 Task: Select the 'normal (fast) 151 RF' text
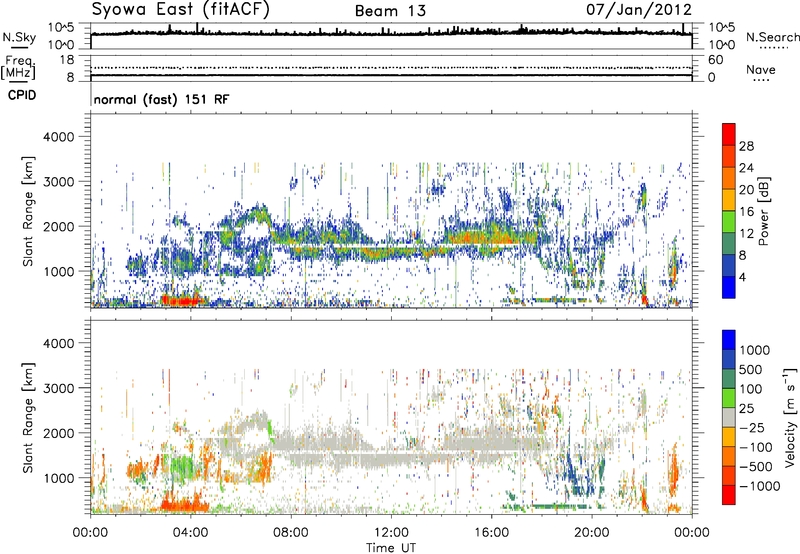pyautogui.click(x=161, y=99)
